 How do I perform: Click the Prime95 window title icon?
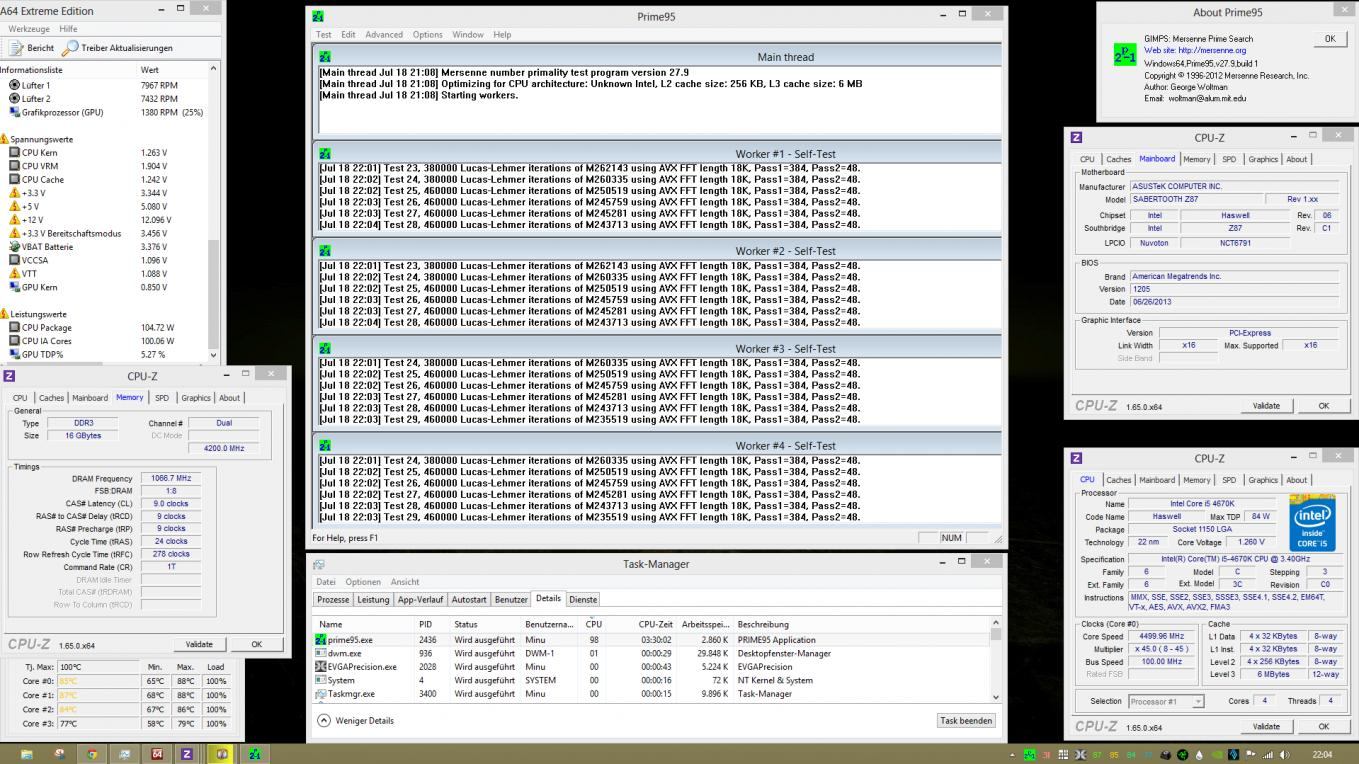(x=318, y=16)
